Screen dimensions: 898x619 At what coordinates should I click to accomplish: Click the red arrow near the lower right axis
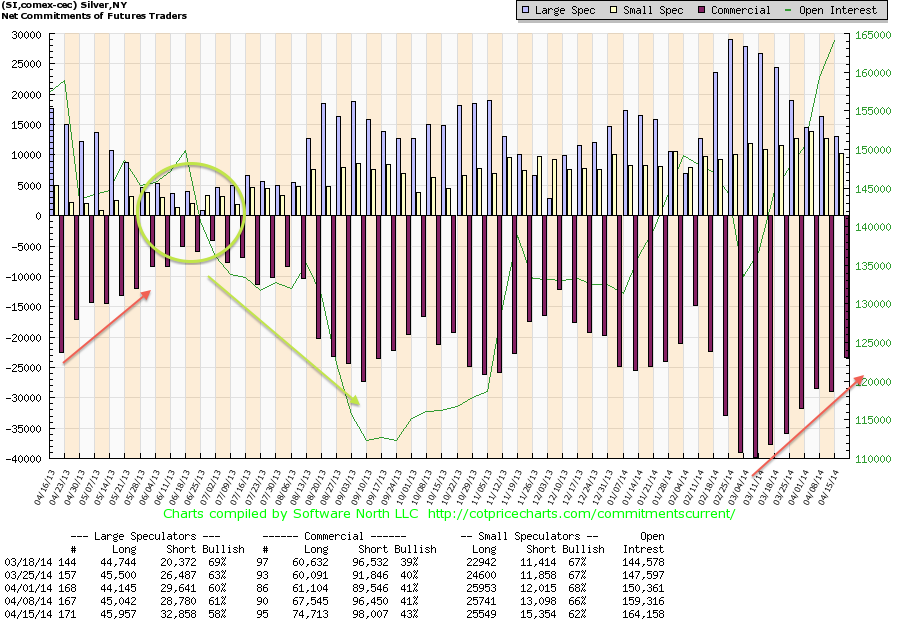(x=808, y=425)
